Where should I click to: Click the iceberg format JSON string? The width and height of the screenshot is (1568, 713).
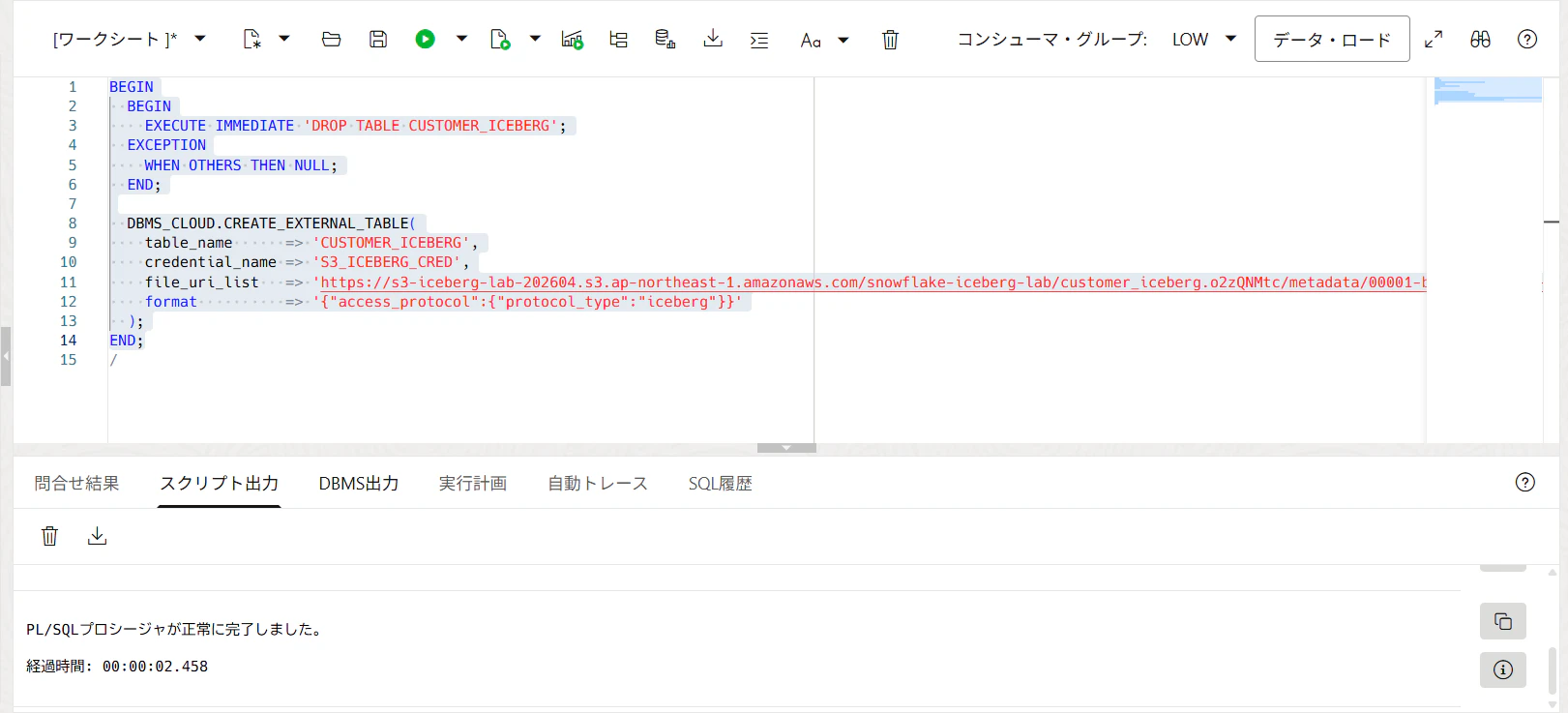[x=527, y=302]
